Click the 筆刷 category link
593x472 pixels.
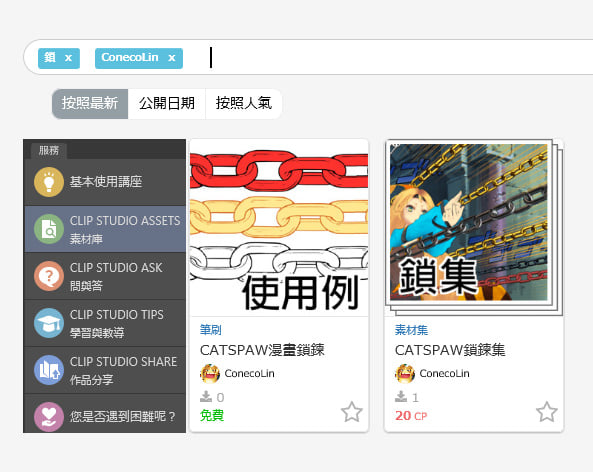(211, 330)
